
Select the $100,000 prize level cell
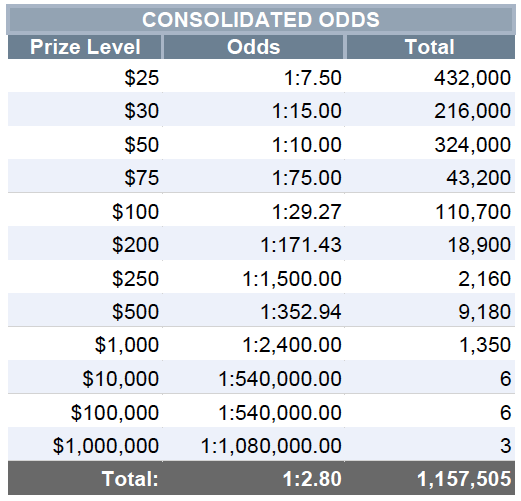pos(85,411)
